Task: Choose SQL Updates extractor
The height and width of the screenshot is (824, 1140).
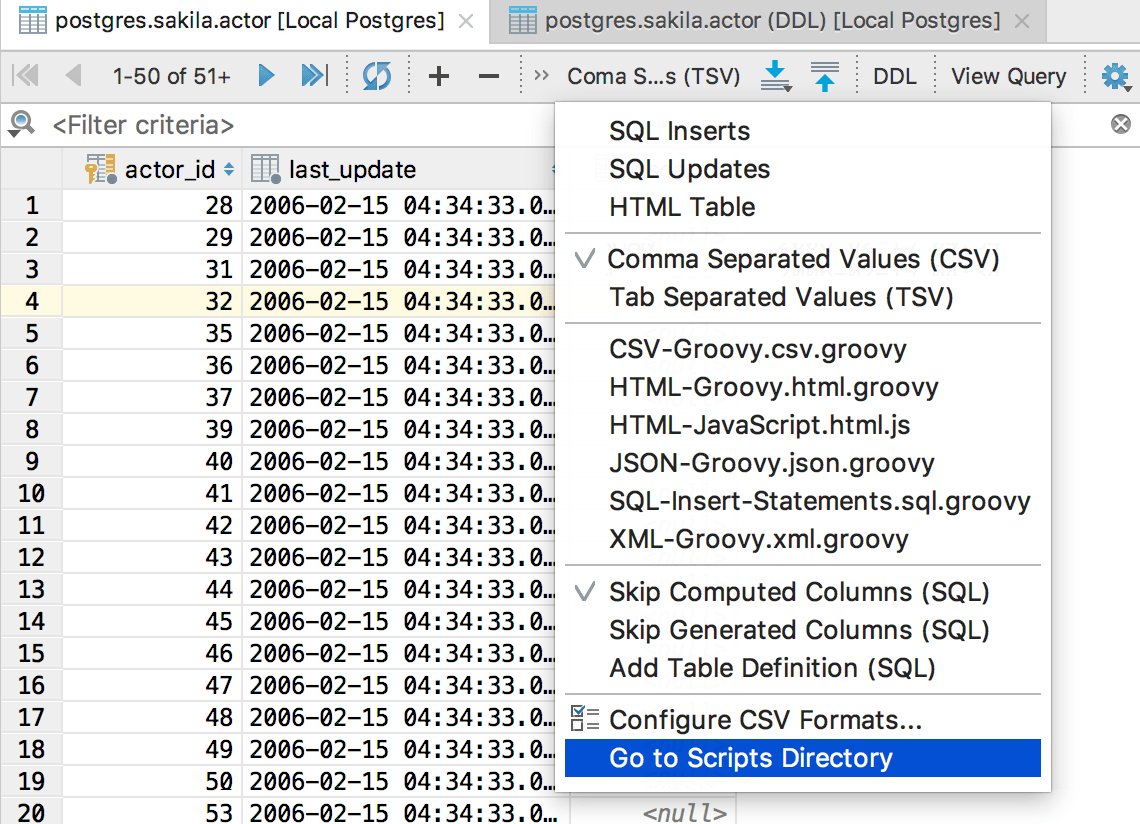Action: tap(803, 169)
